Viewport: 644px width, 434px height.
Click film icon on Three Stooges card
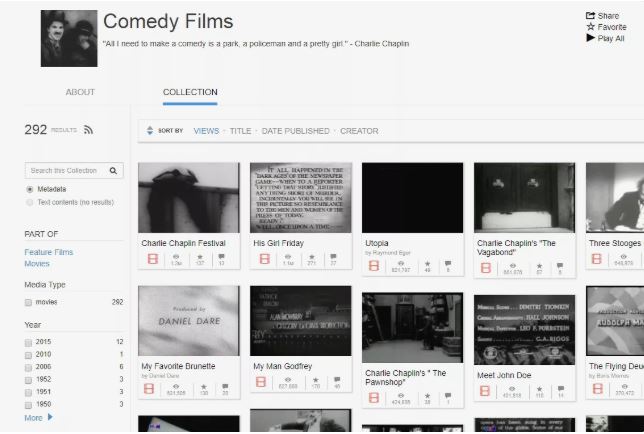[x=596, y=259]
